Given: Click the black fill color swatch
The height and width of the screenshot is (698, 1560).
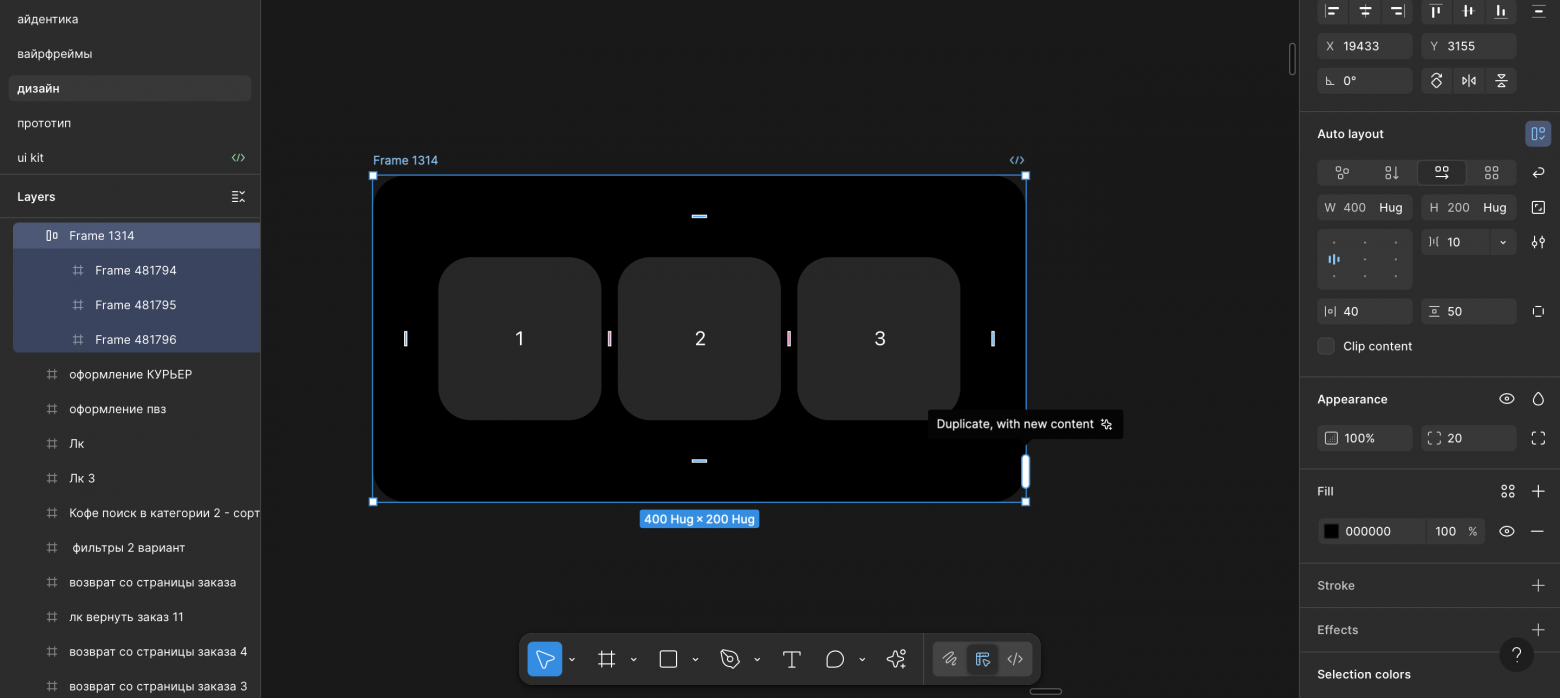Looking at the screenshot, I should tap(1331, 531).
